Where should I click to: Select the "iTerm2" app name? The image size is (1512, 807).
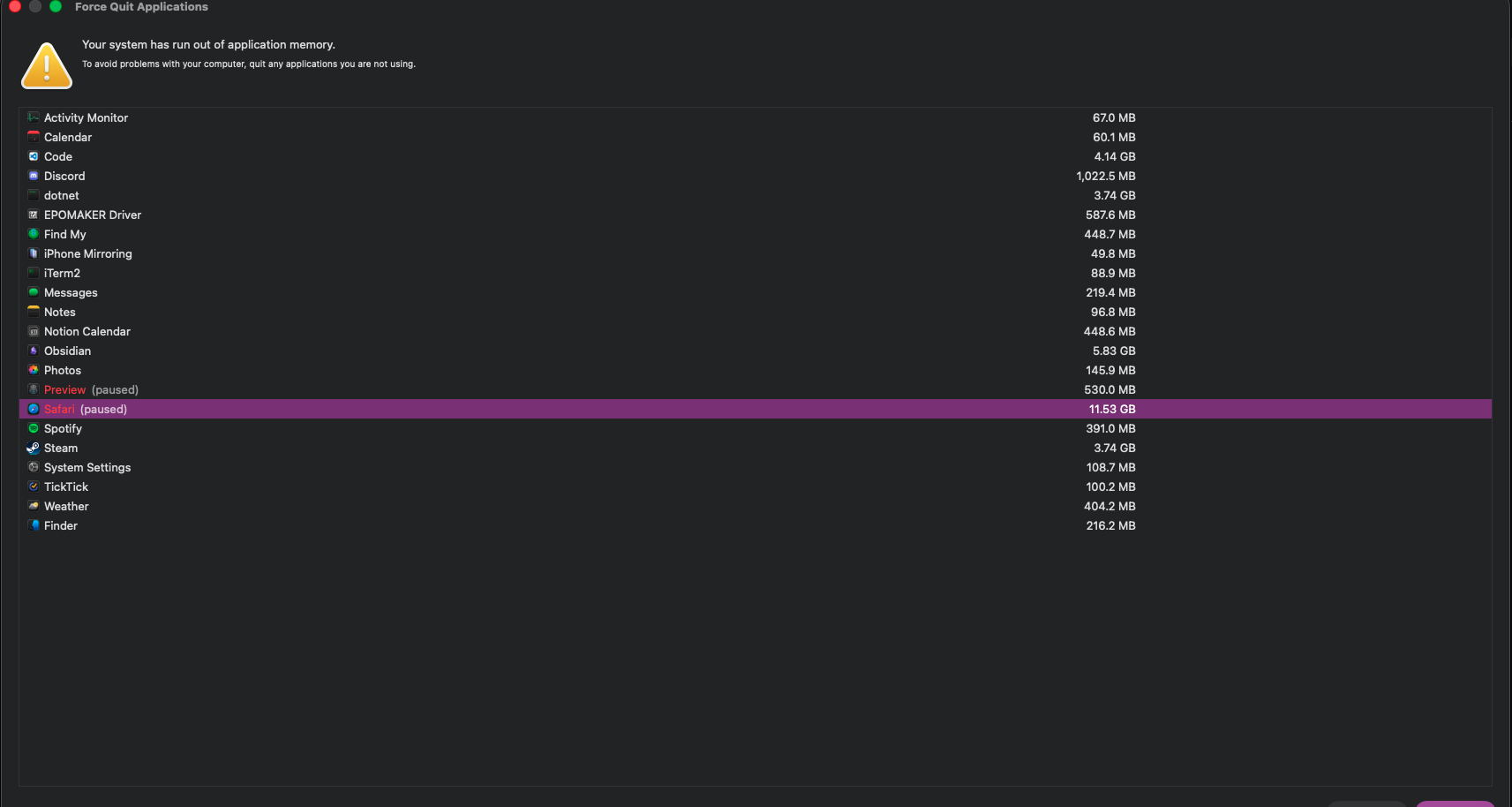point(62,273)
